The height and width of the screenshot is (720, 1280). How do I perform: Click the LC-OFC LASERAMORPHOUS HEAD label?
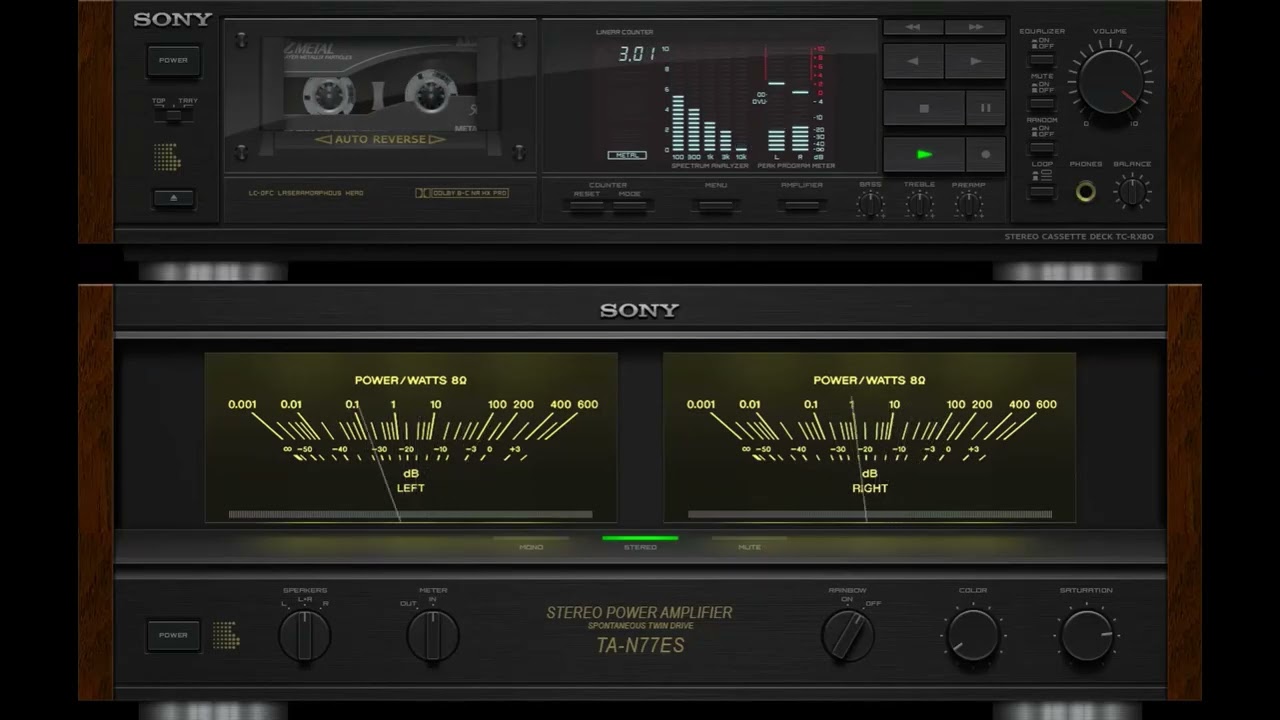pos(306,193)
